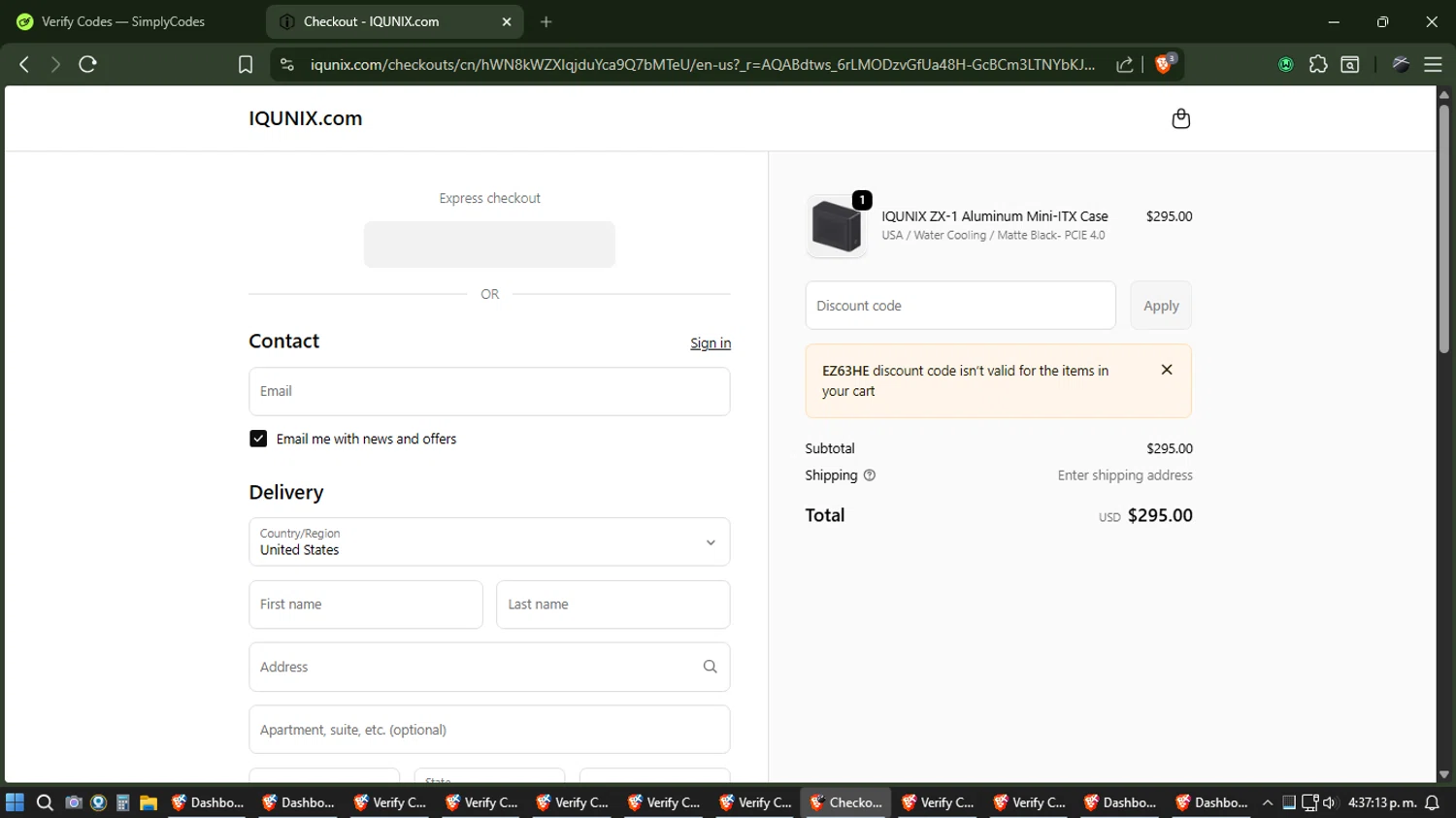This screenshot has height=818, width=1456.
Task: Click the browser forward arrow
Action: (55, 64)
